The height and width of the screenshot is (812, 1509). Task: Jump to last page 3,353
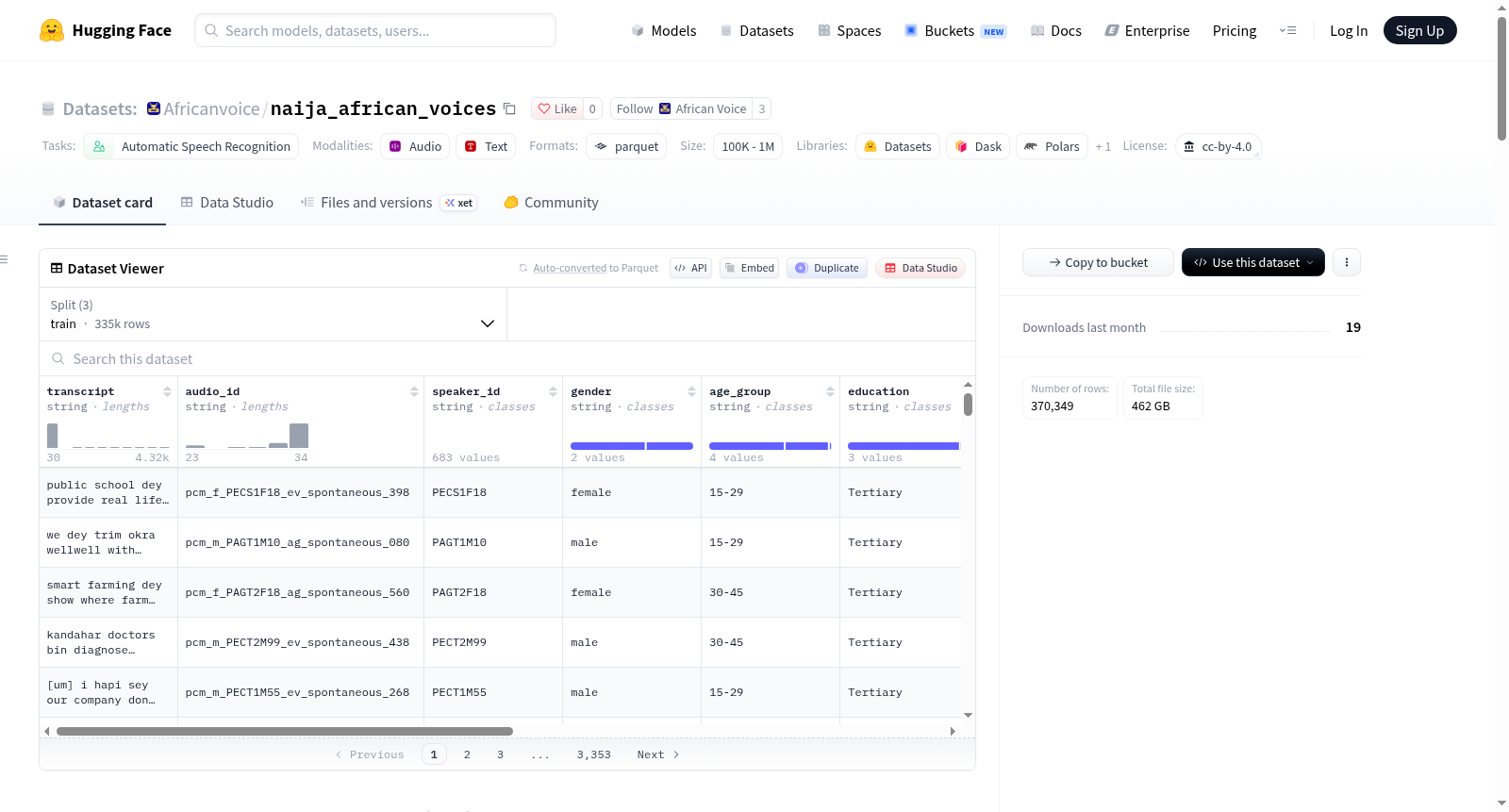pyautogui.click(x=594, y=754)
